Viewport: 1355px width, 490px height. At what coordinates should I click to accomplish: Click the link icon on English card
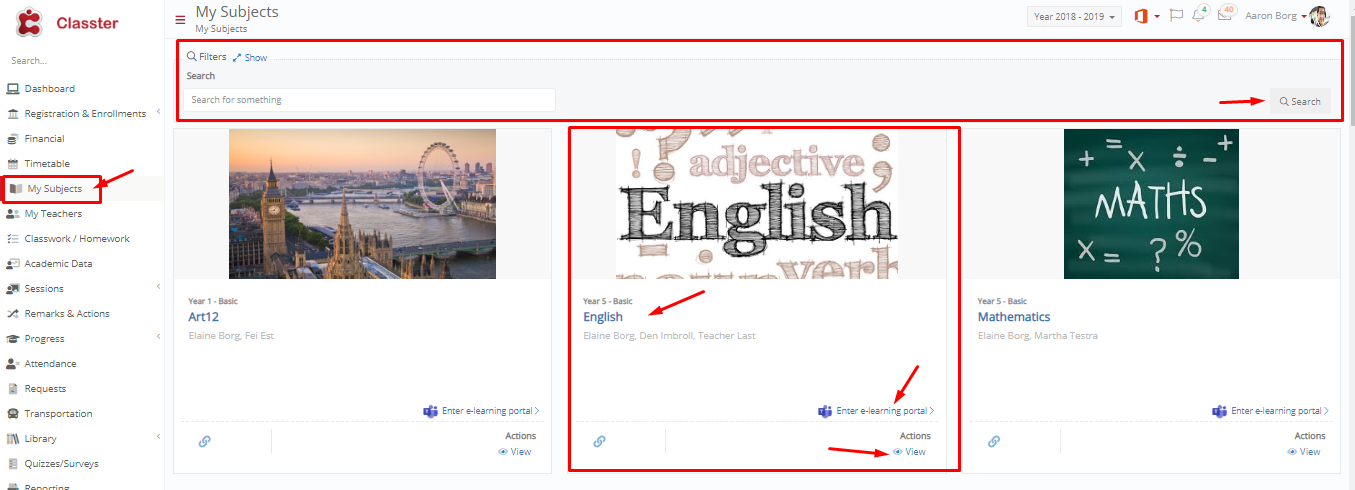[x=600, y=441]
